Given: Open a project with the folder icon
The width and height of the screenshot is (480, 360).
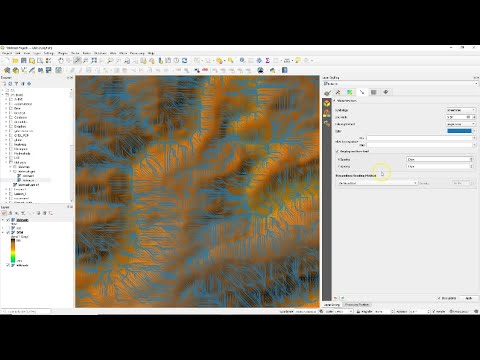Looking at the screenshot, I should click(x=15, y=61).
